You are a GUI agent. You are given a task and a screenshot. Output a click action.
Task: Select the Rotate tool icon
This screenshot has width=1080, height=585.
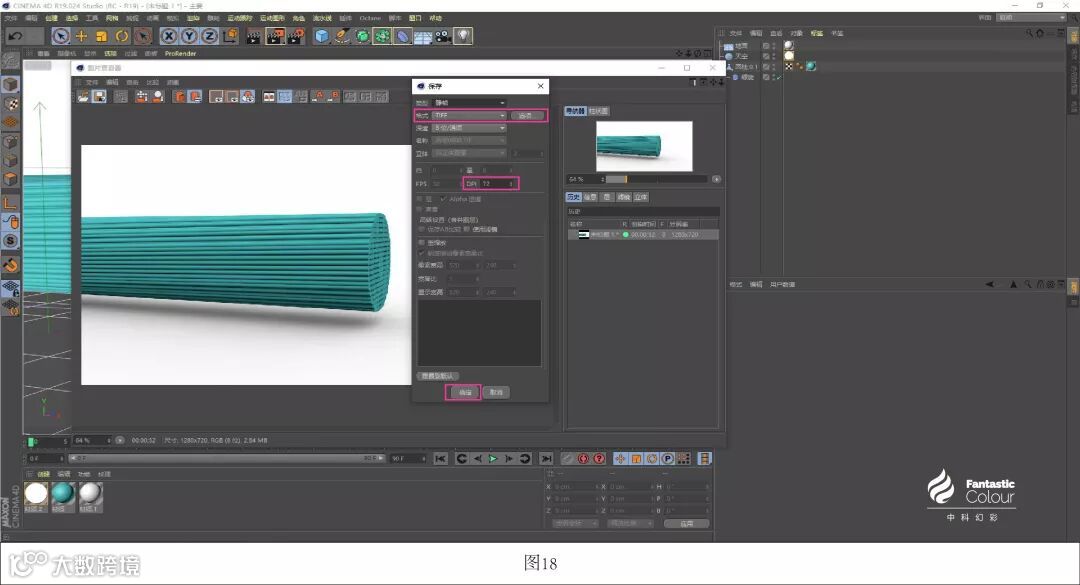[122, 36]
